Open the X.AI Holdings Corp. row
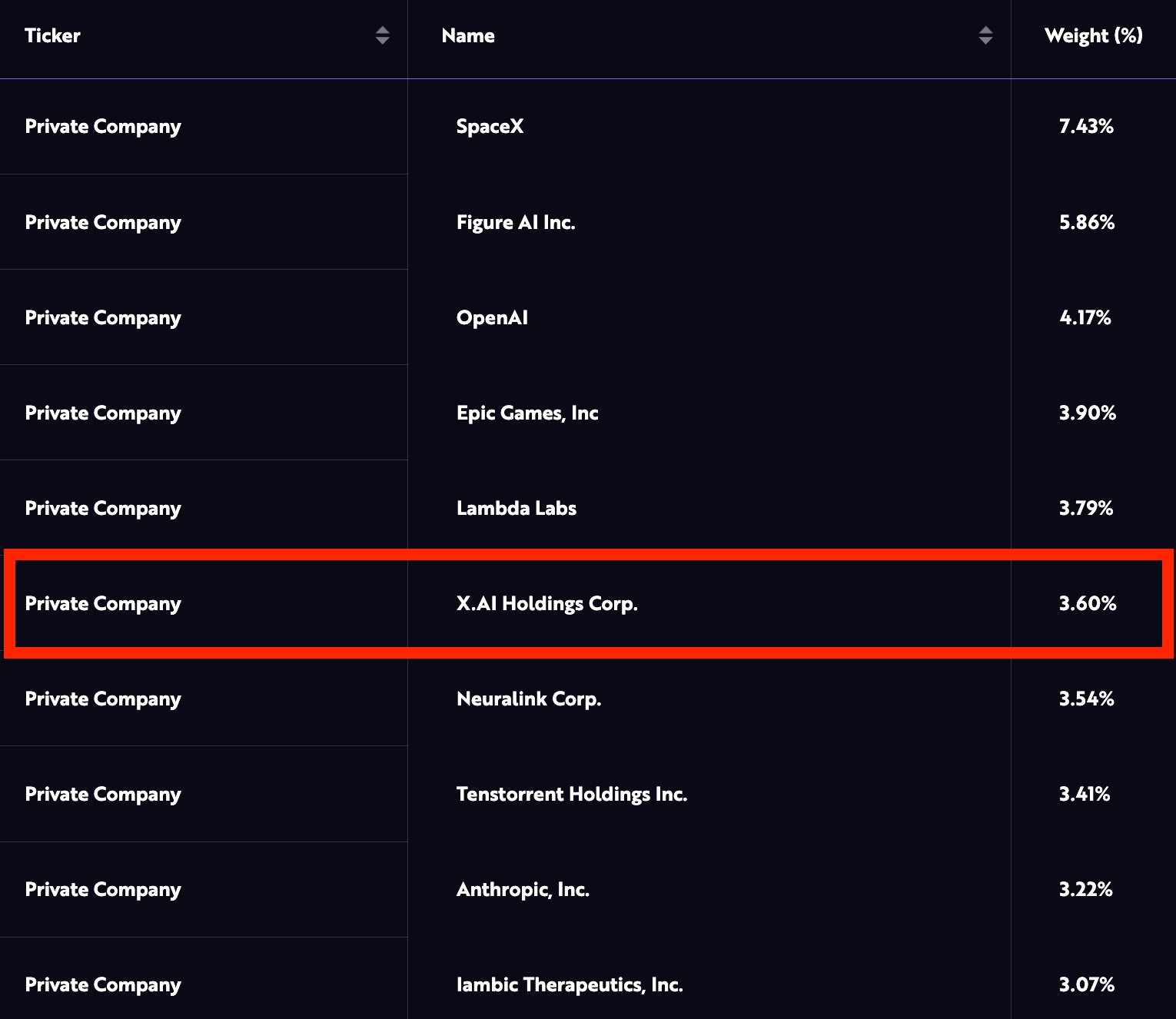Screen dimensions: 1176x1019 click(x=547, y=604)
